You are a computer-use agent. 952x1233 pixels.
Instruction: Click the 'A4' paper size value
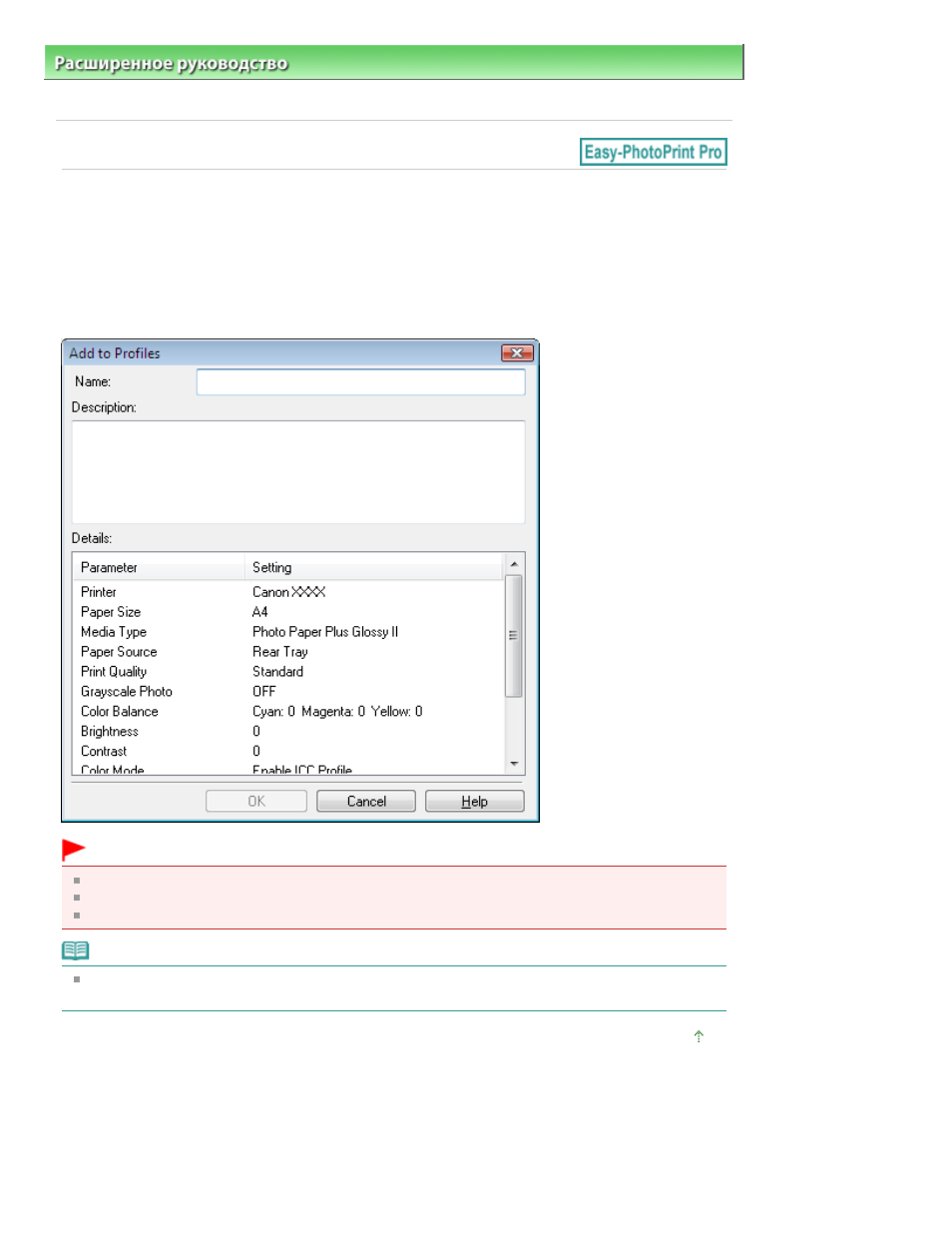260,612
